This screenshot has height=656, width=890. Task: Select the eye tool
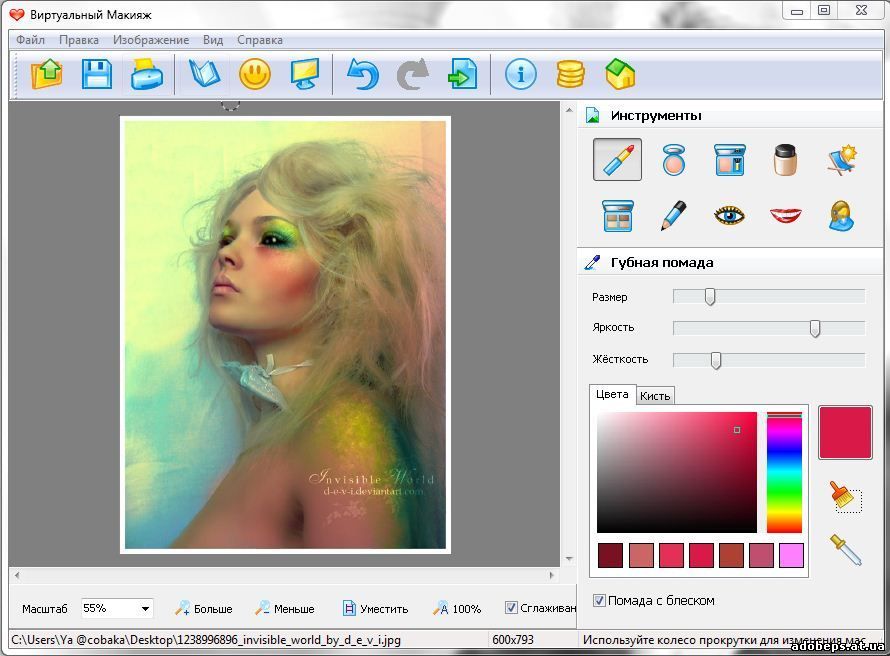coord(729,216)
